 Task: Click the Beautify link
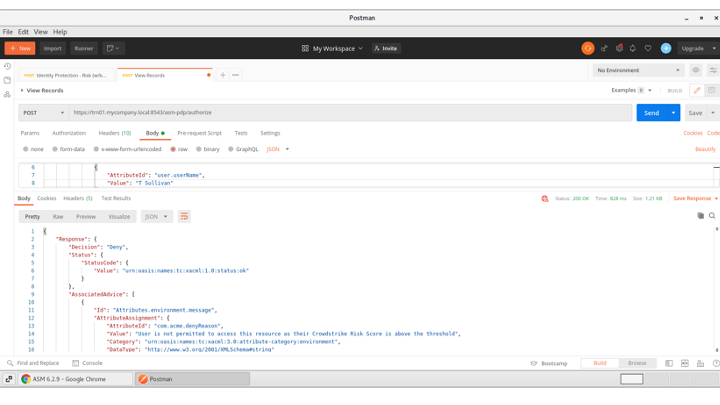[705, 149]
